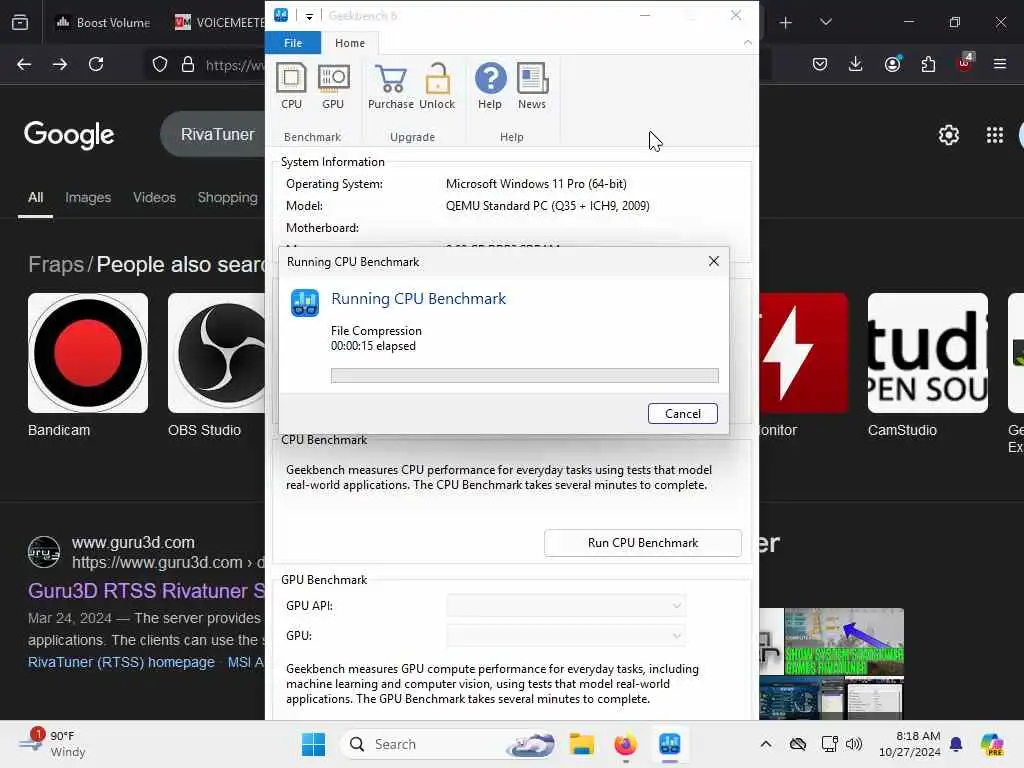Click the taskbar Search box

(x=451, y=744)
